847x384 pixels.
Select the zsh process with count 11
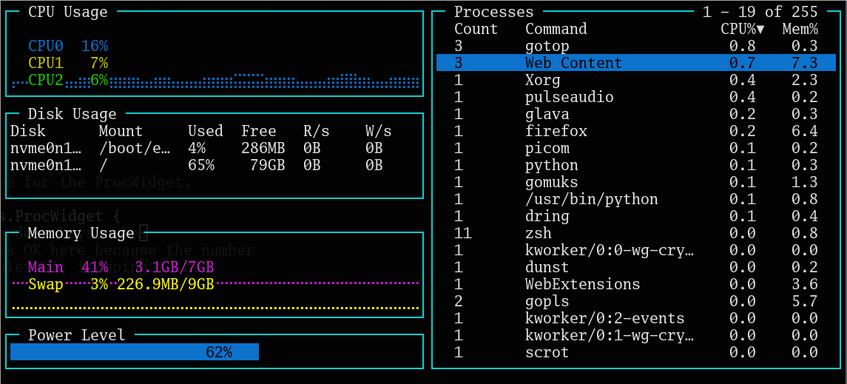click(636, 233)
